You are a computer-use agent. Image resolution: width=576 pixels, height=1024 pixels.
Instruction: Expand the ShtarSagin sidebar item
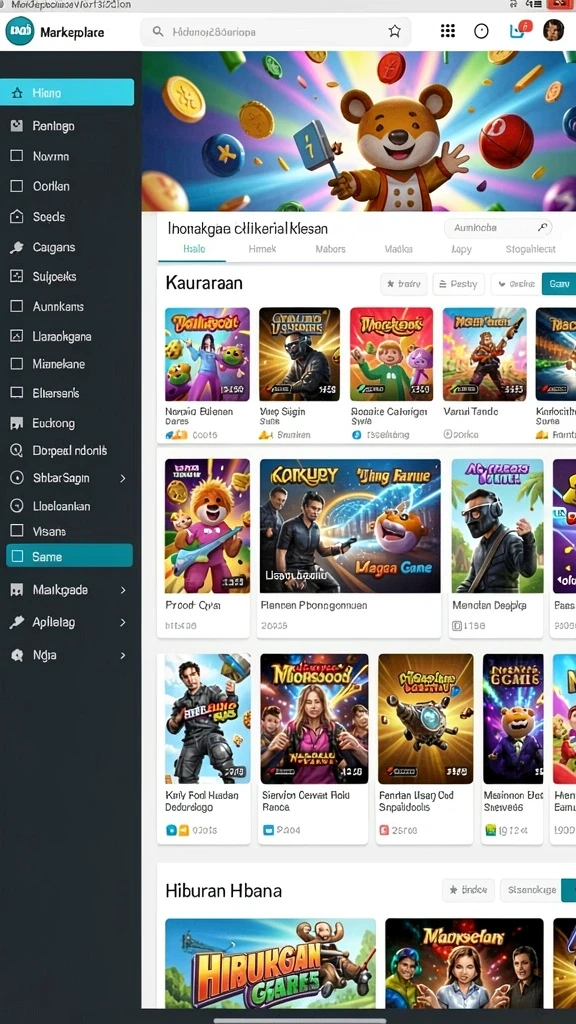(x=123, y=478)
